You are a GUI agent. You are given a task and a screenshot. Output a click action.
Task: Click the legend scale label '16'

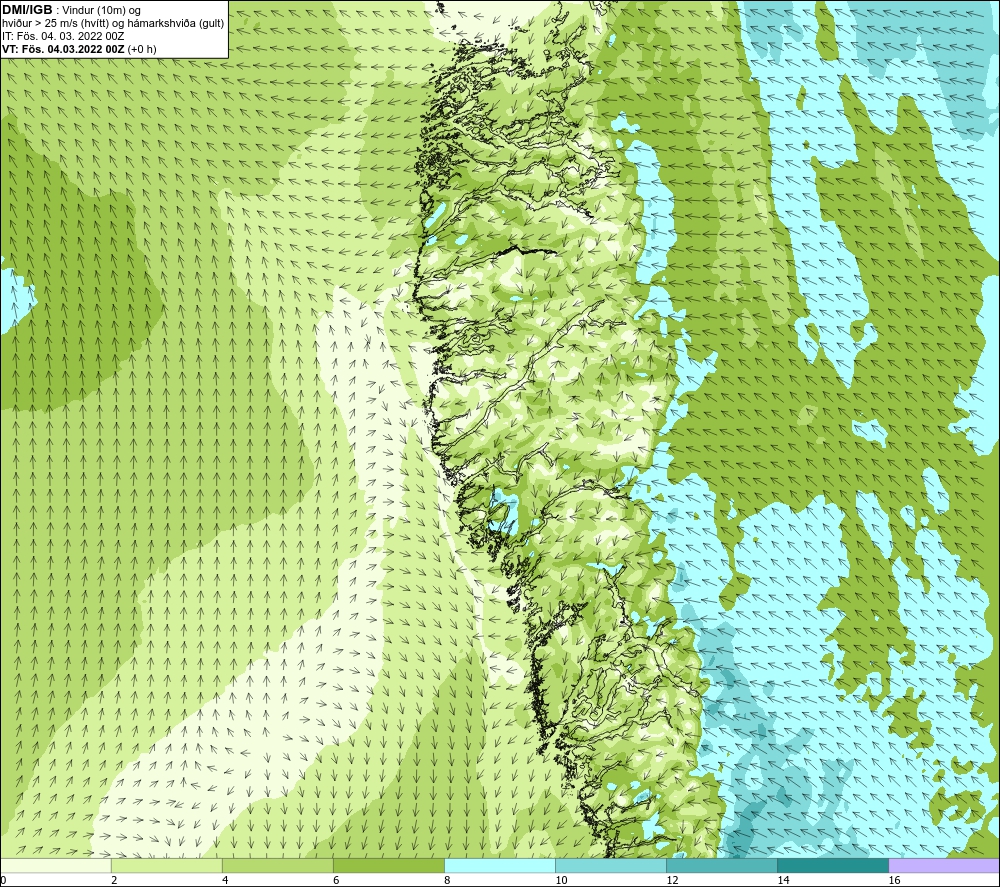(894, 880)
